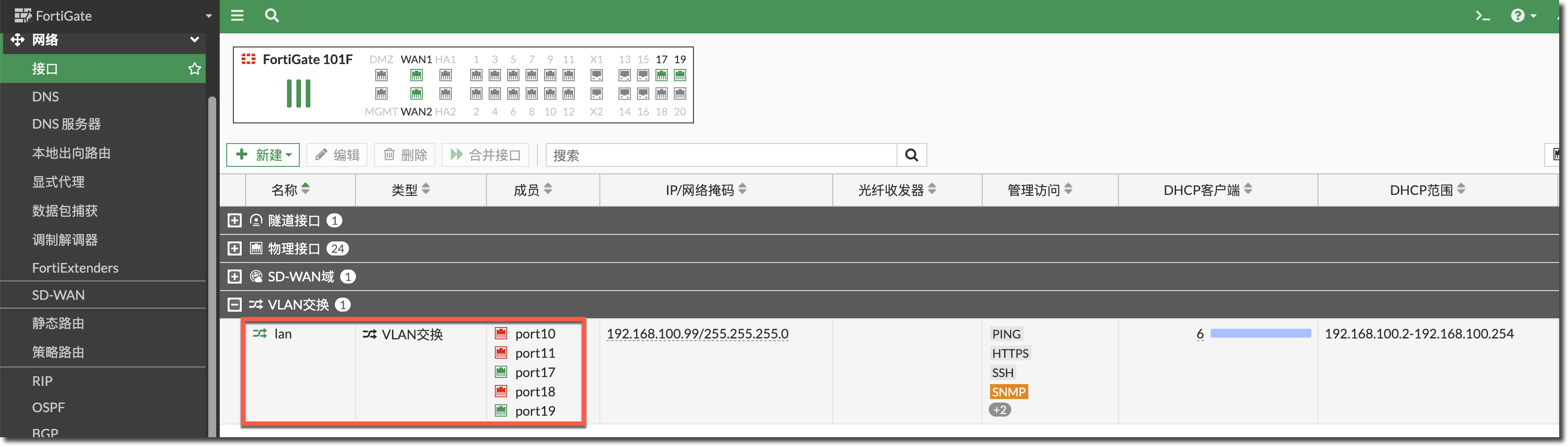Toggle the favorite star next to 接口
The image size is (1568, 446).
tap(193, 68)
